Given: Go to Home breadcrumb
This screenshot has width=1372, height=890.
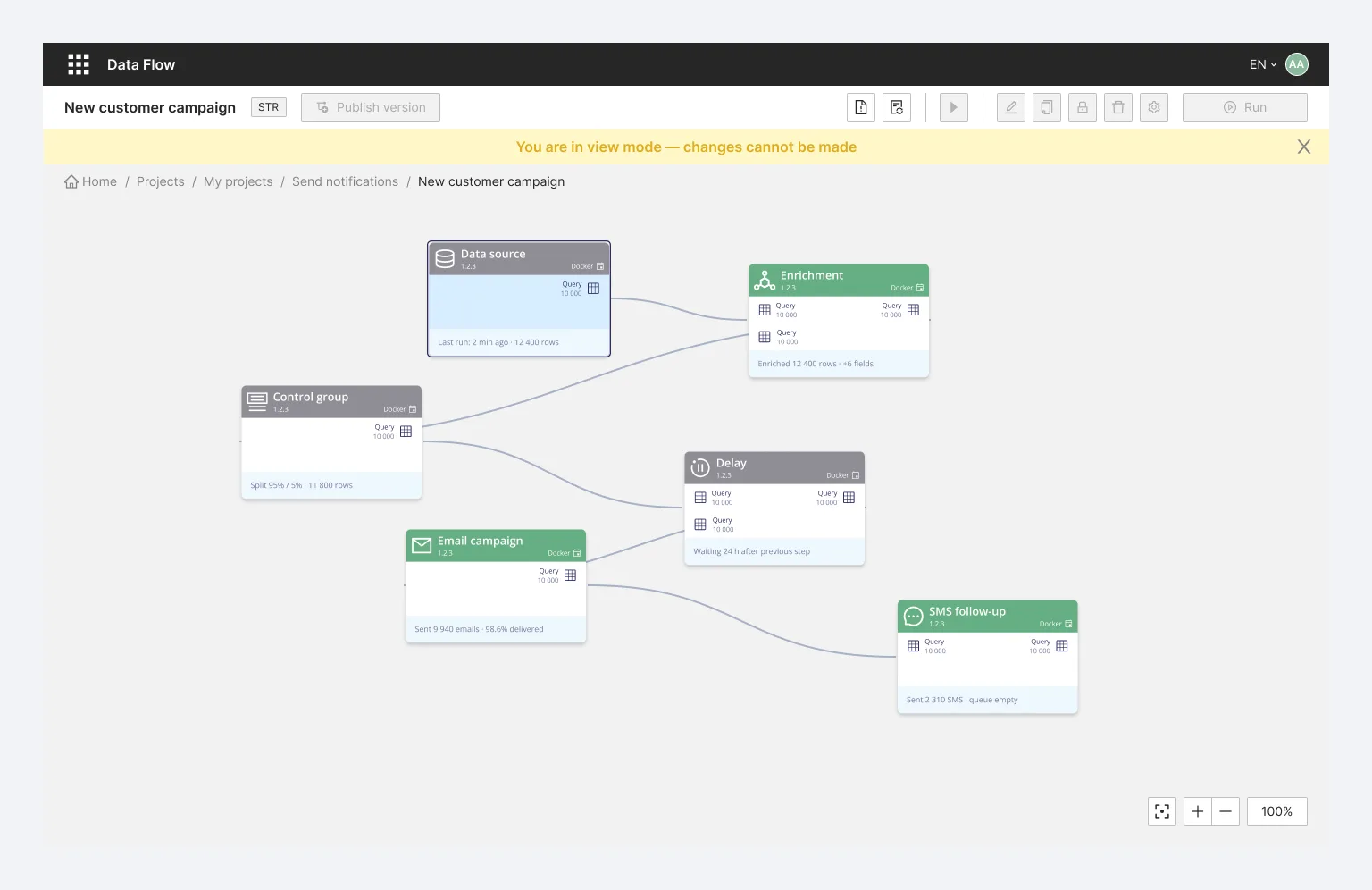Looking at the screenshot, I should [x=90, y=181].
